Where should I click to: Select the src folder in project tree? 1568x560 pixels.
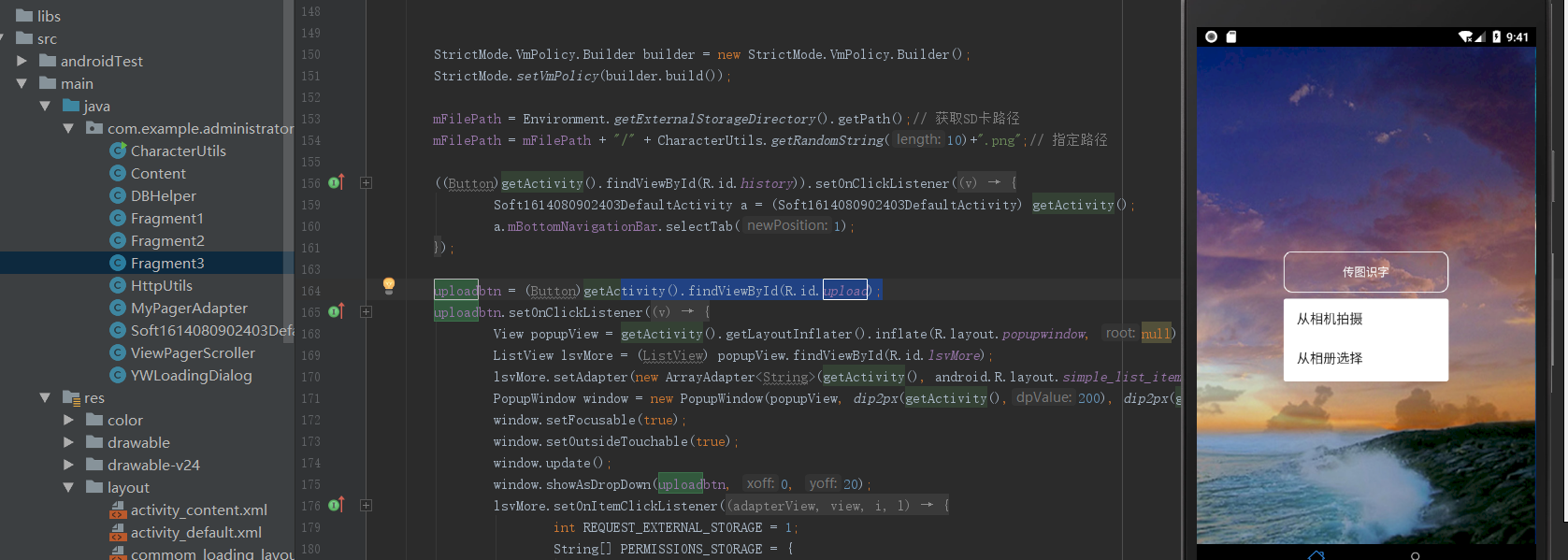47,38
